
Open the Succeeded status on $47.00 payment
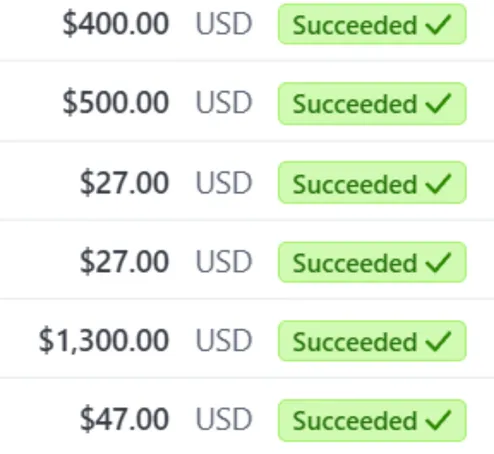tap(372, 420)
